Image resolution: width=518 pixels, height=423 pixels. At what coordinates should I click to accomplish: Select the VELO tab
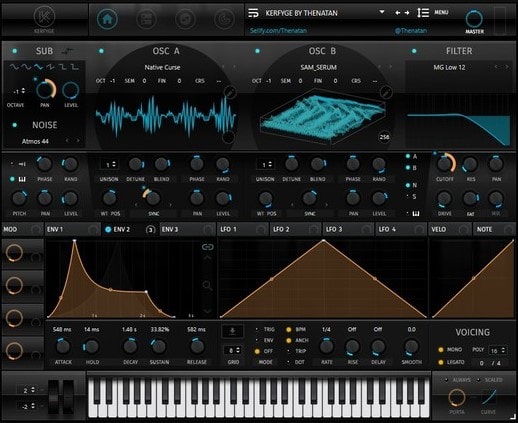coord(450,229)
